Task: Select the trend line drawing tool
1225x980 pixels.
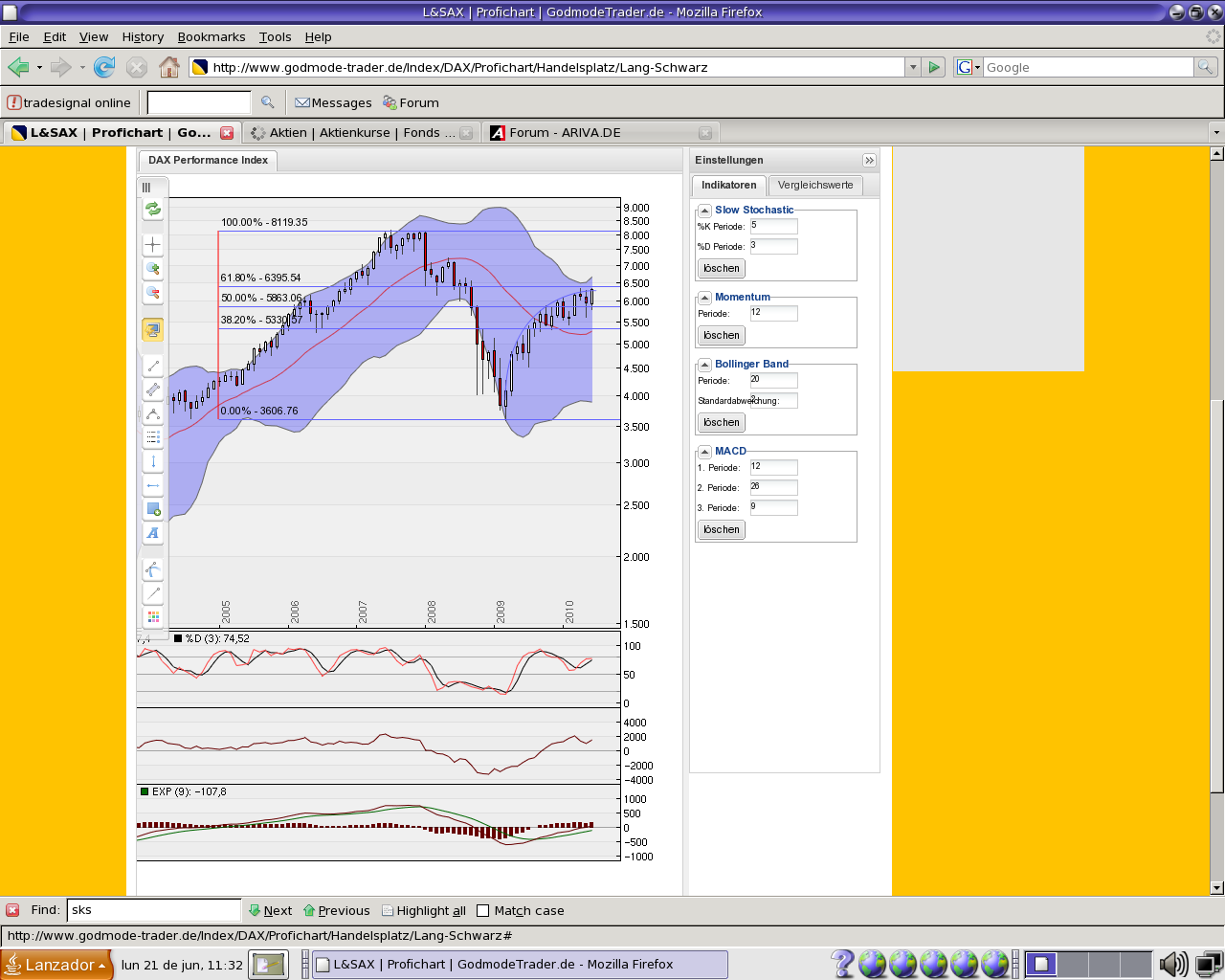Action: coord(152,366)
